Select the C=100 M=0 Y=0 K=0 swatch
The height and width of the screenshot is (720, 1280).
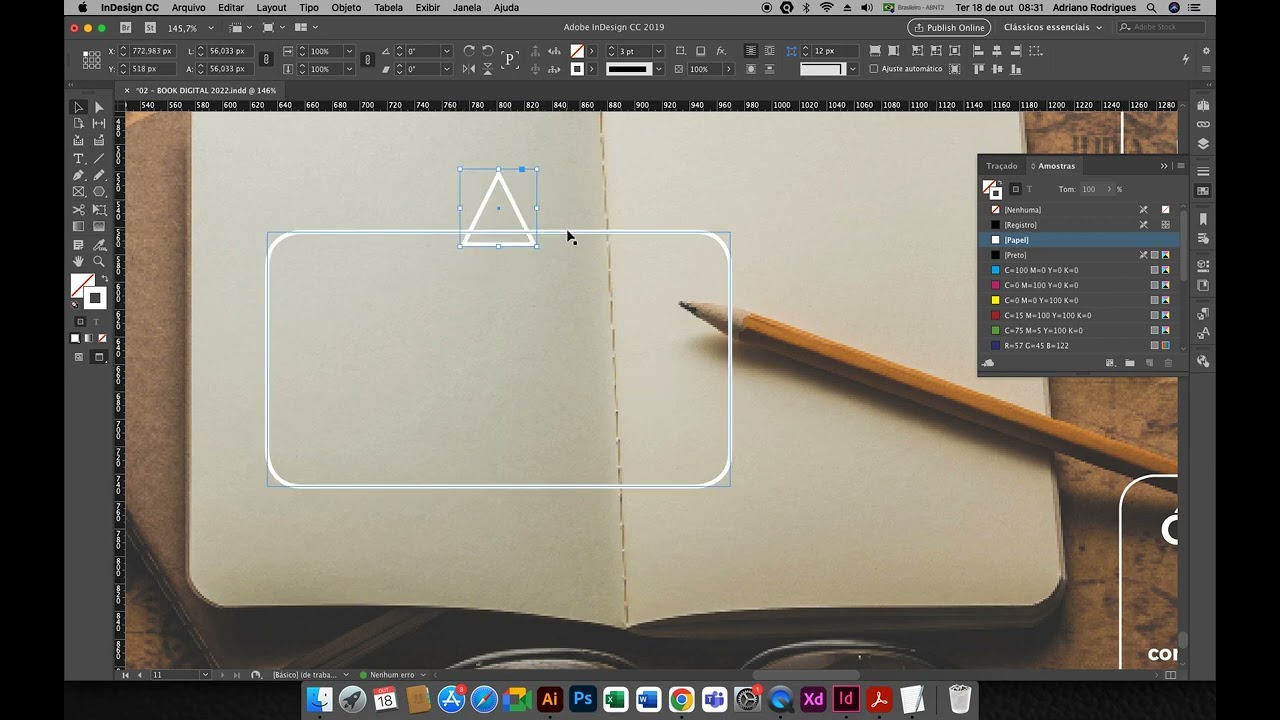point(1080,270)
